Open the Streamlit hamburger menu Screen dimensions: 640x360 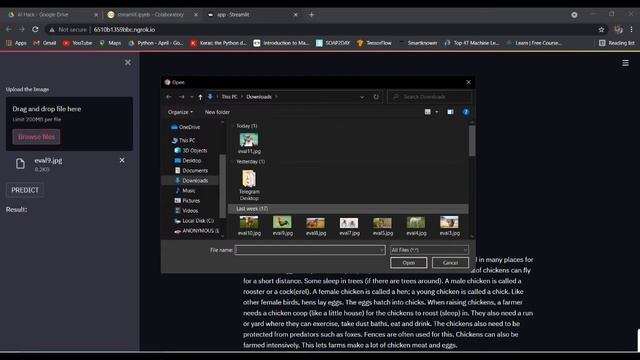click(x=625, y=63)
